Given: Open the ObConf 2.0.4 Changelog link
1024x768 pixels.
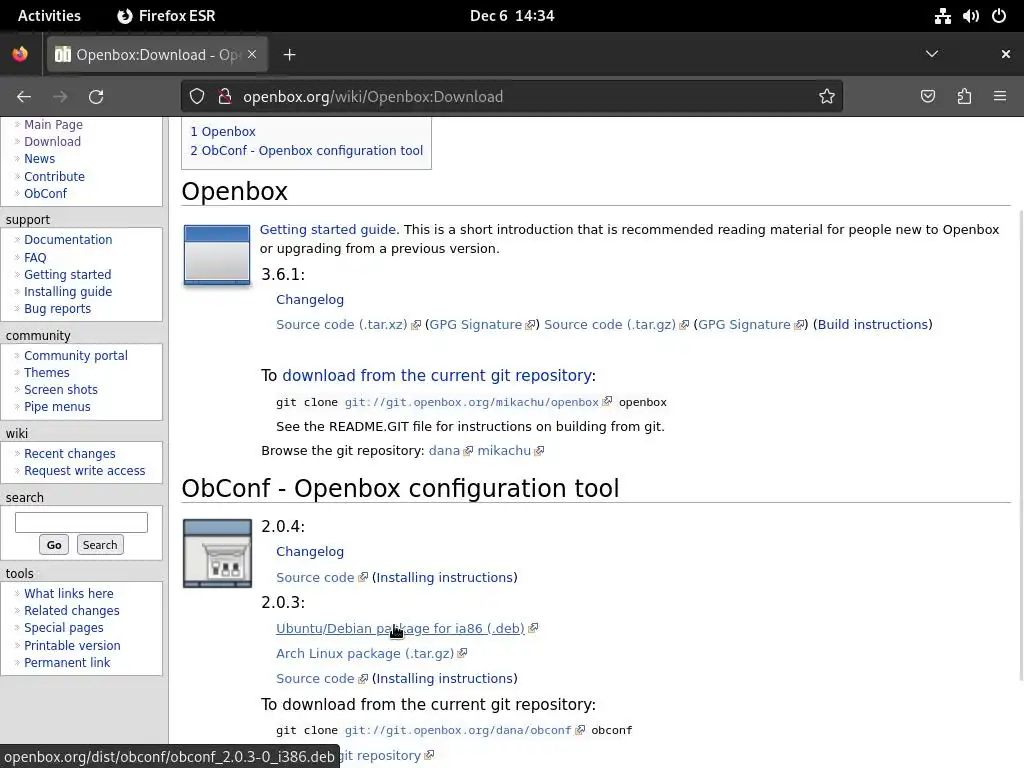Looking at the screenshot, I should [x=310, y=551].
